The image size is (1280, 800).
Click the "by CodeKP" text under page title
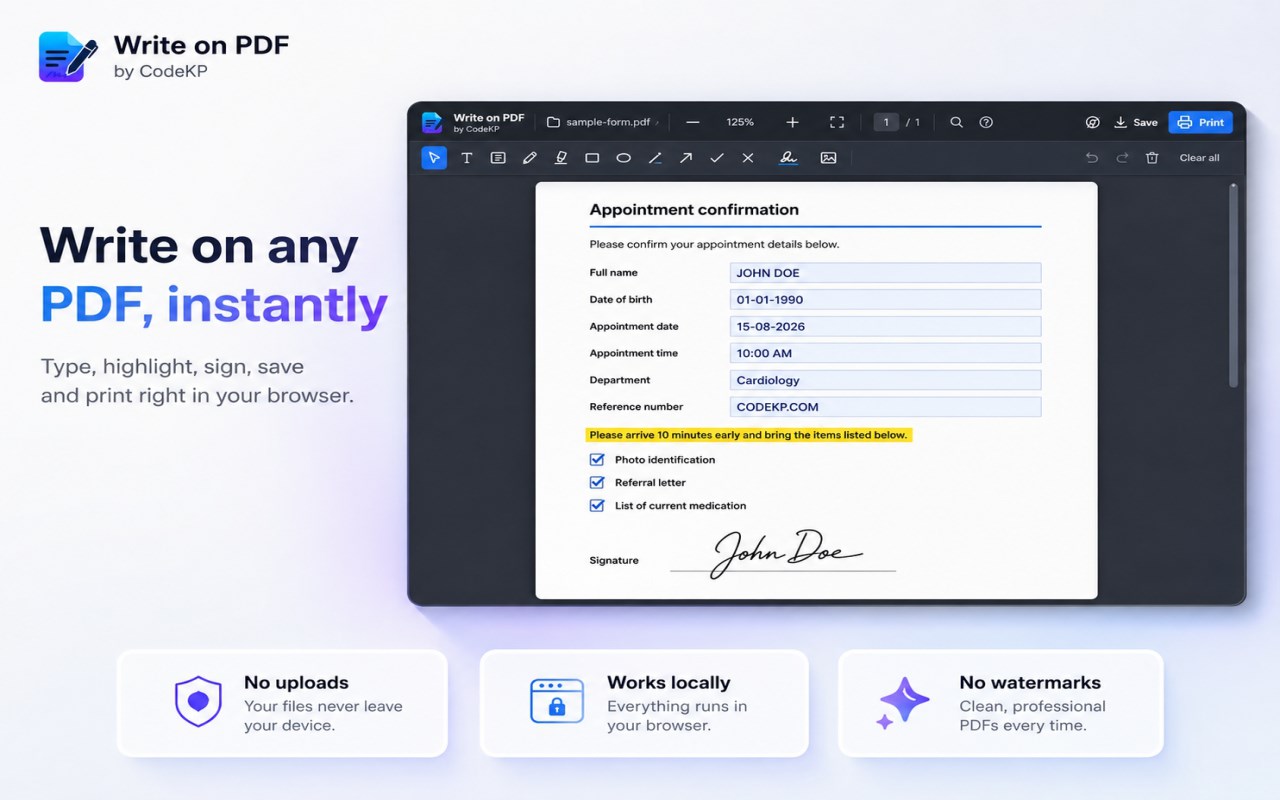[x=161, y=71]
